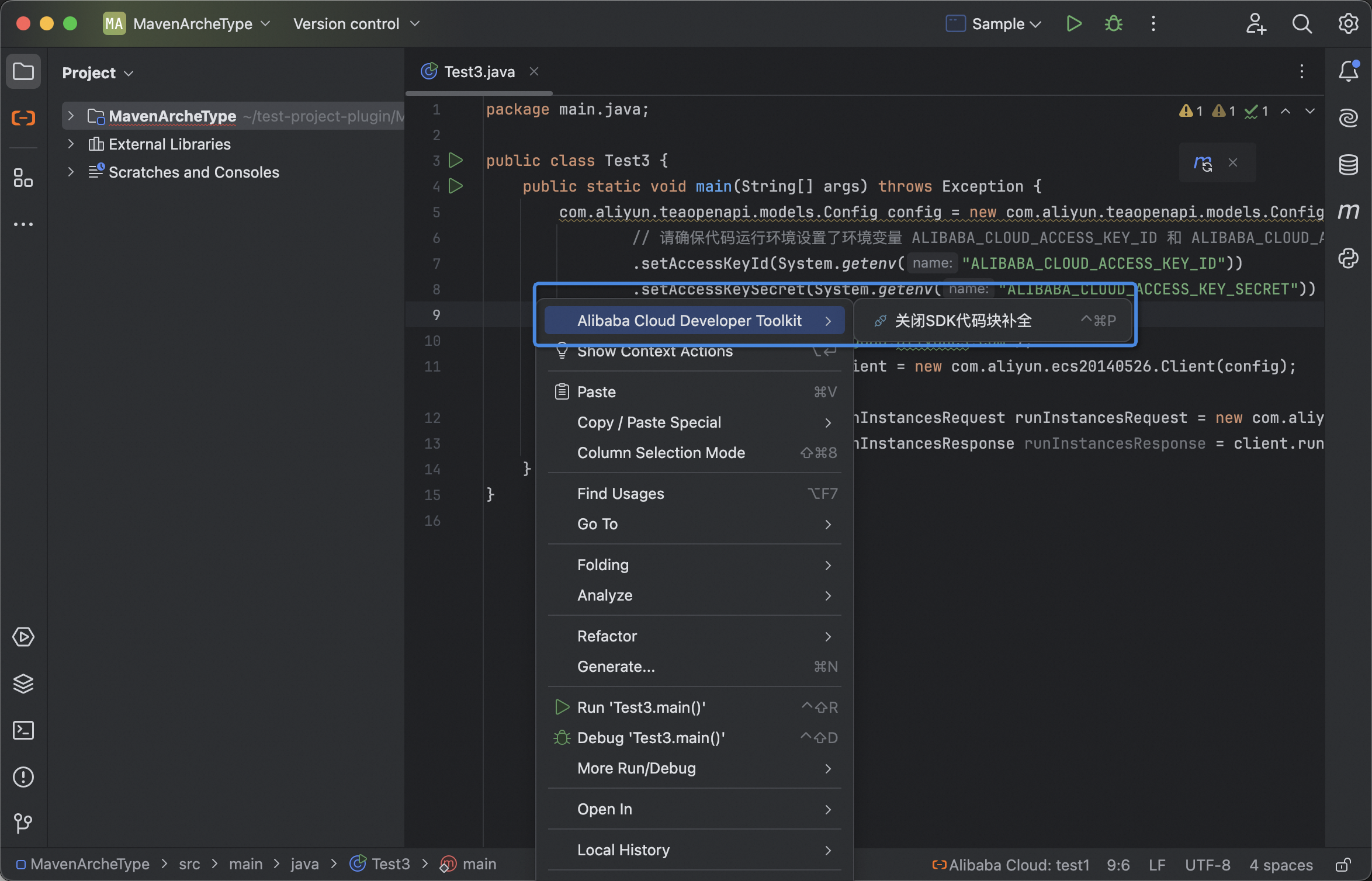This screenshot has height=881, width=1372.
Task: Open the Alibaba Cloud toolkit sidebar icon
Action: (23, 118)
